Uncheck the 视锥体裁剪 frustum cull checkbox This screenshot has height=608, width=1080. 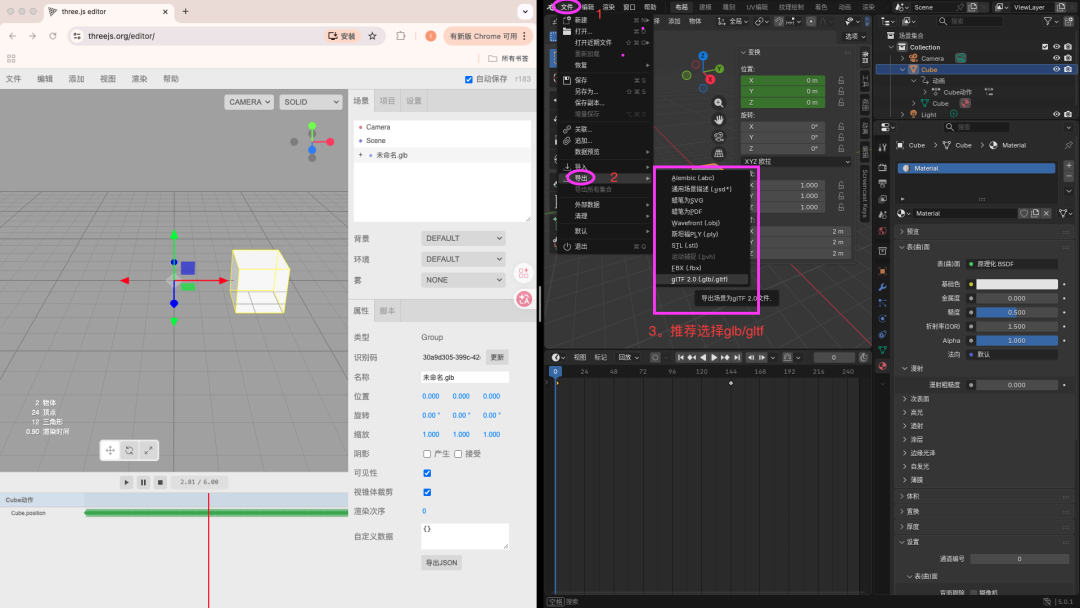point(427,492)
